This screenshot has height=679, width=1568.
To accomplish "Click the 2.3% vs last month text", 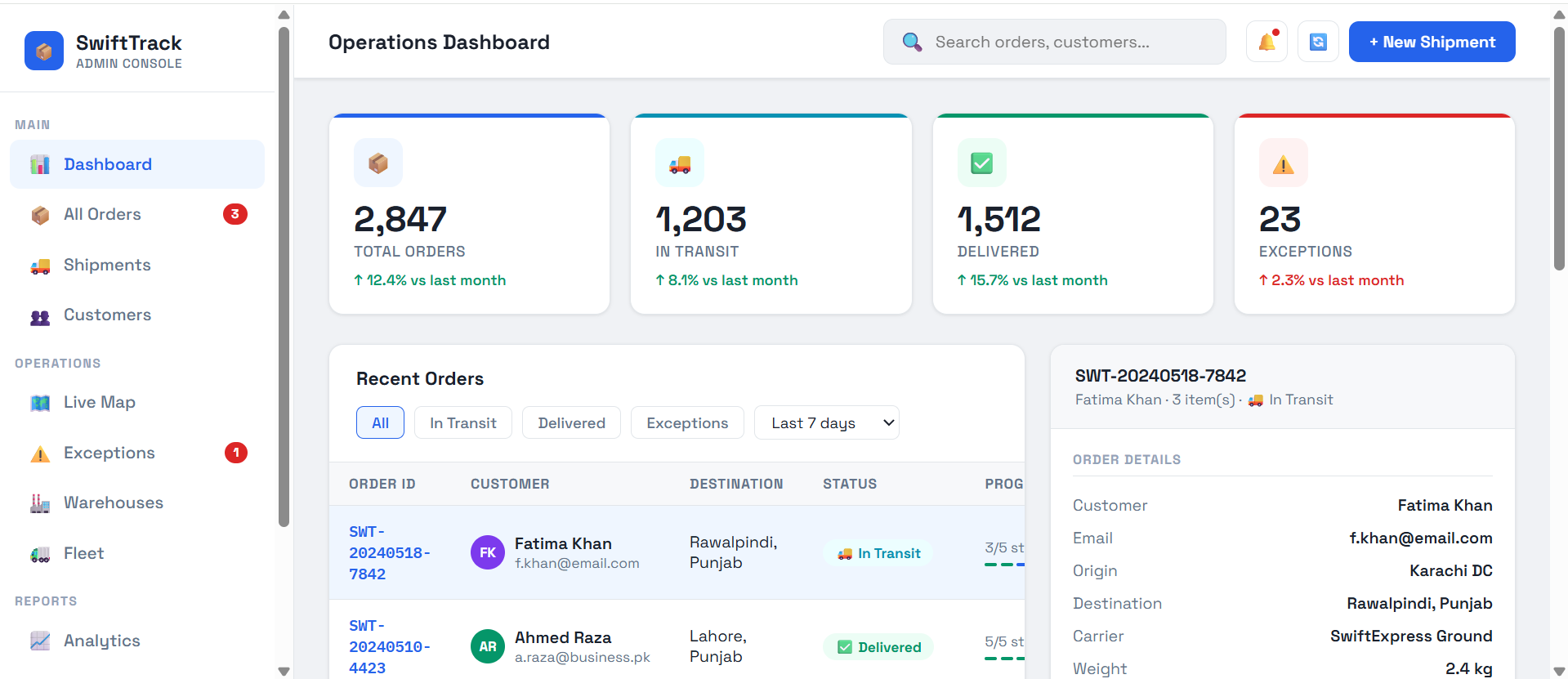I will coord(1331,280).
